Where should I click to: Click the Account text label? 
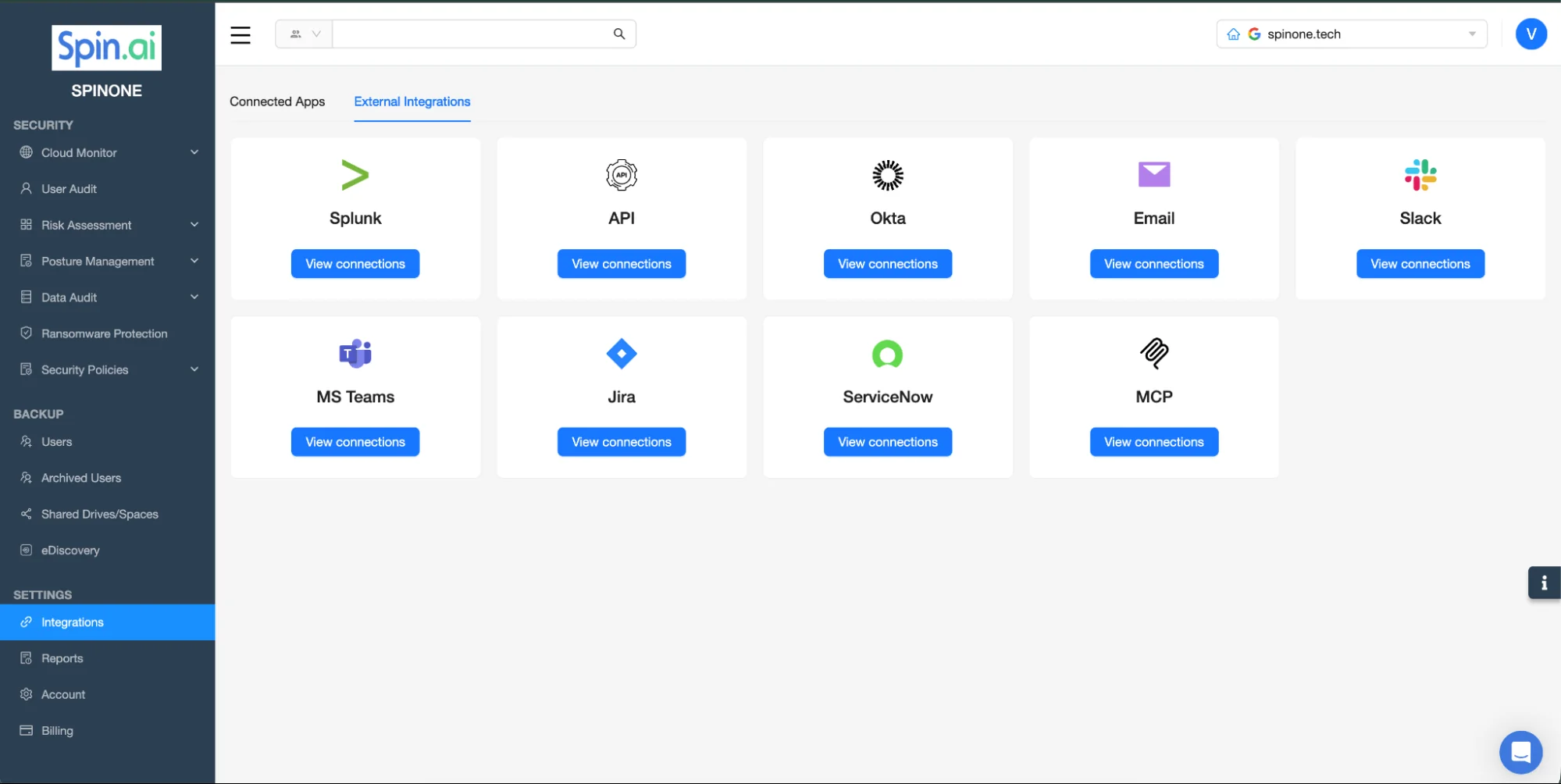(x=63, y=694)
